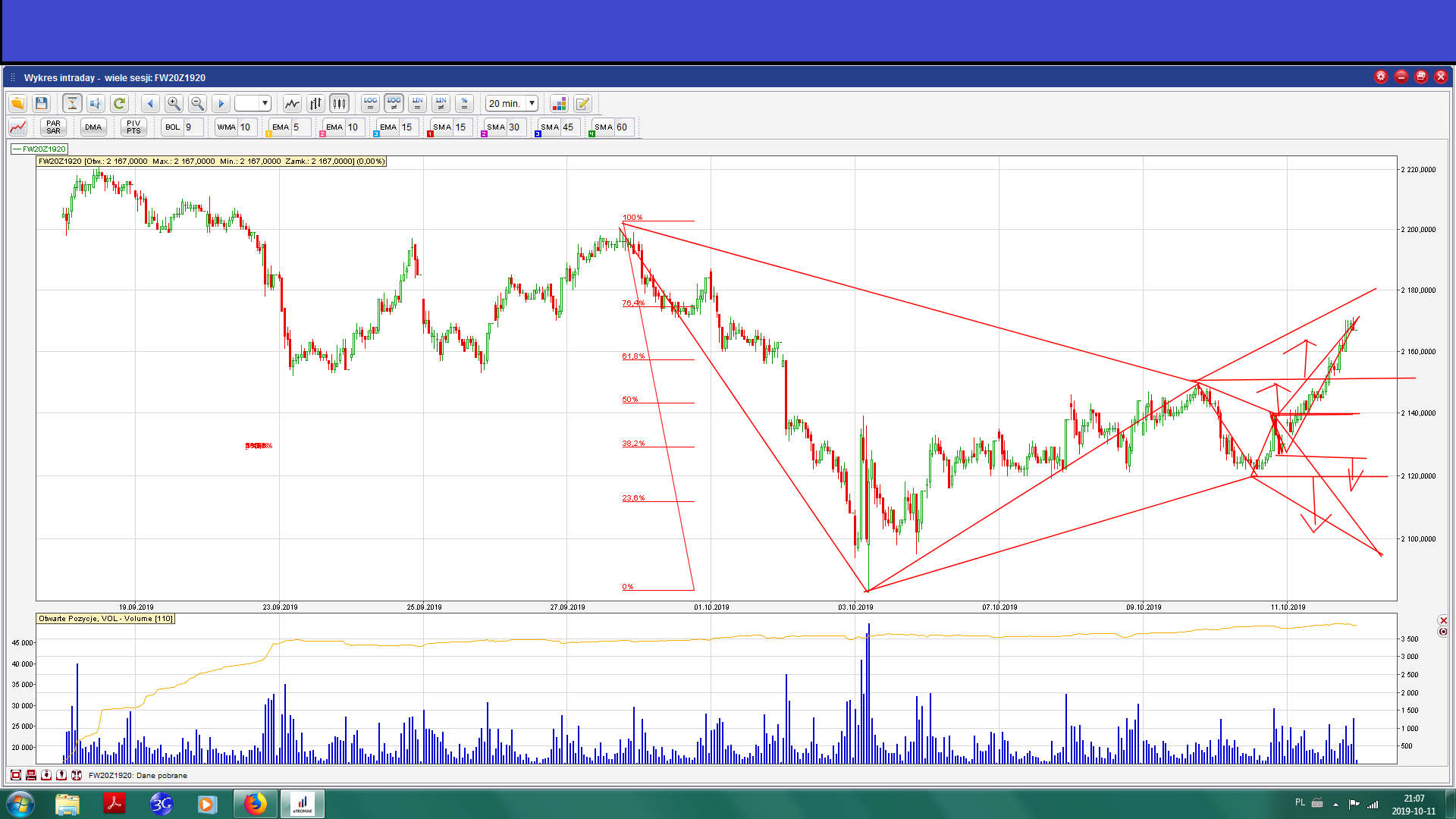Enable the DMA indicator button
1456x819 pixels.
(93, 127)
